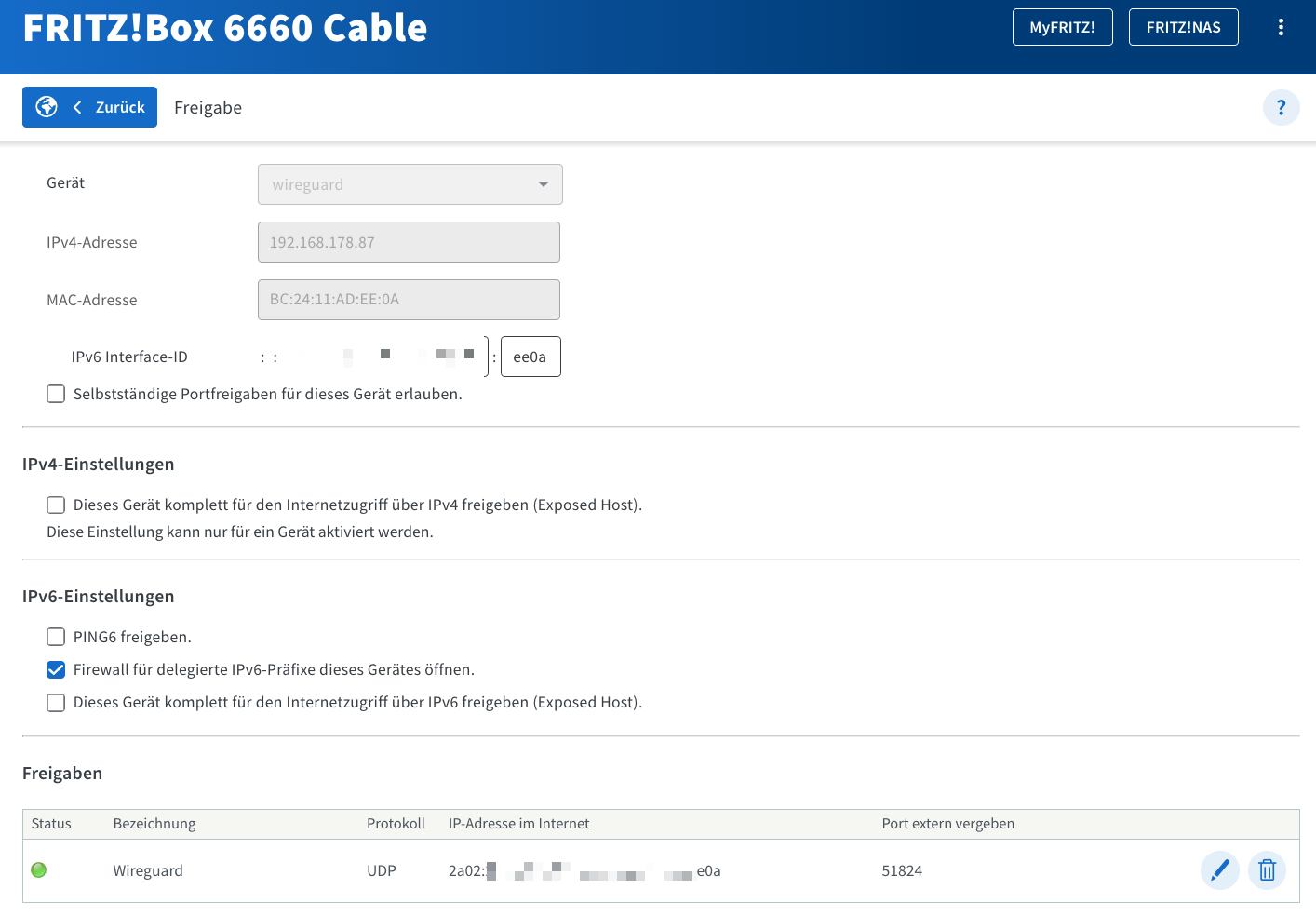Click the globe icon in Zurück button

coord(47,107)
